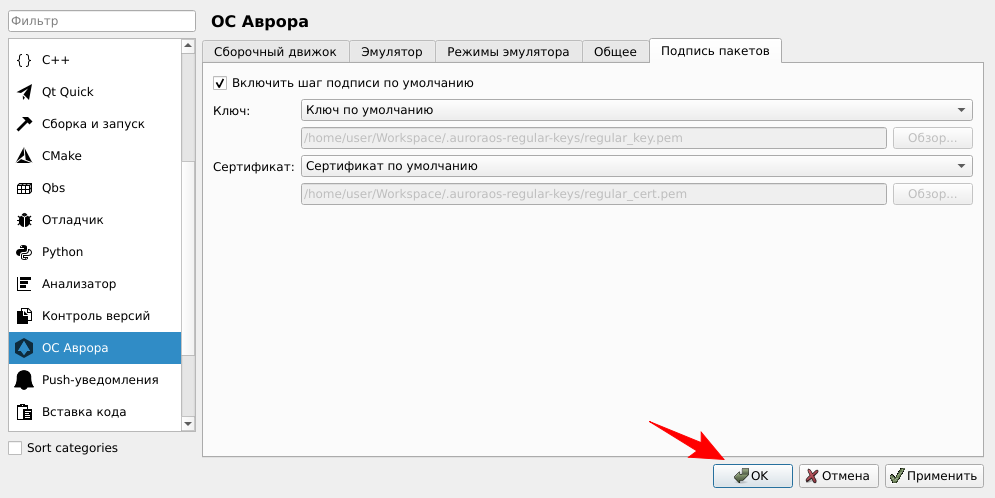Open the Режимы эмулятора tab

(x=508, y=52)
